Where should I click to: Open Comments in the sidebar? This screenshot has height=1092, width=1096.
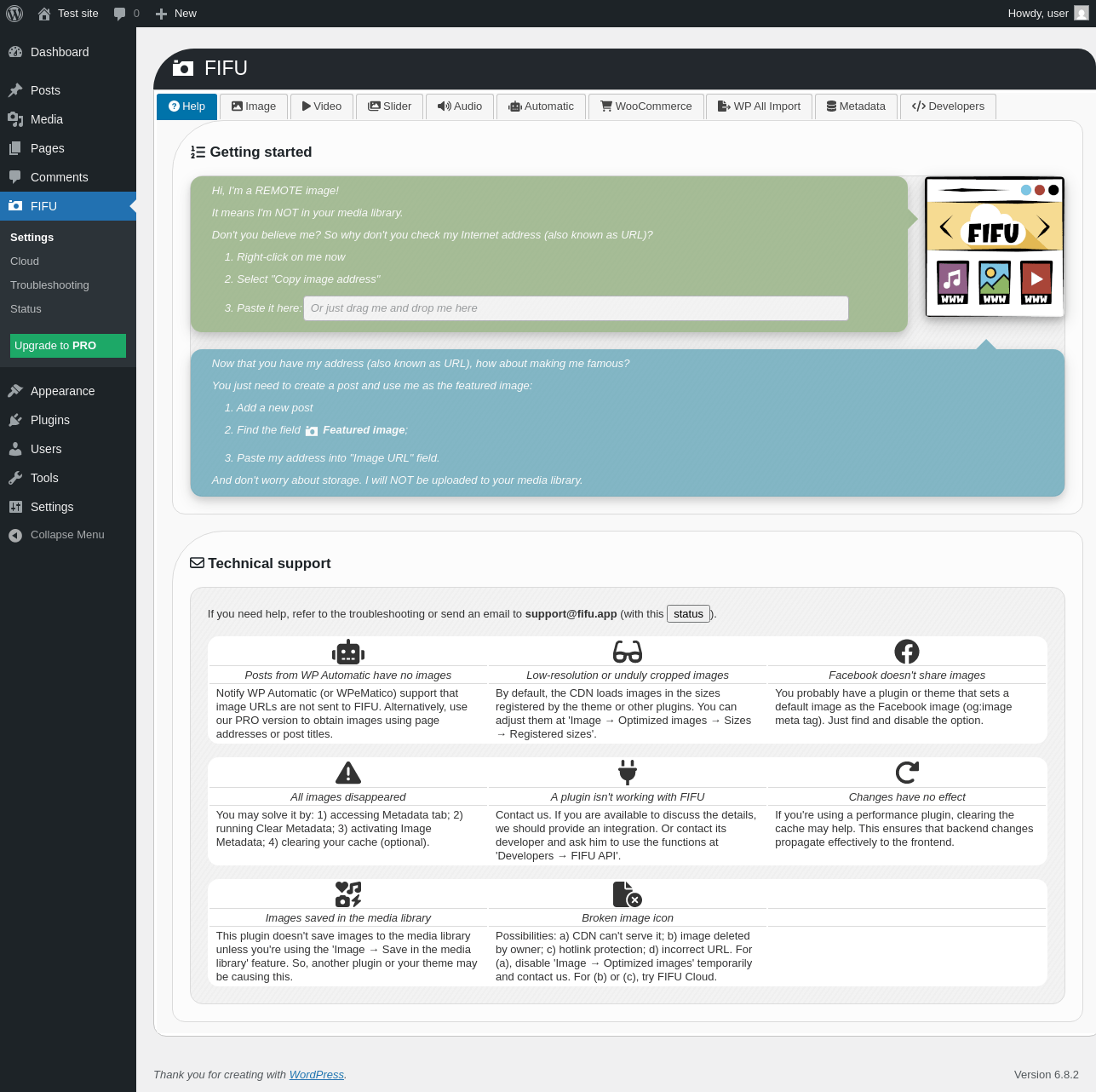pos(68,177)
